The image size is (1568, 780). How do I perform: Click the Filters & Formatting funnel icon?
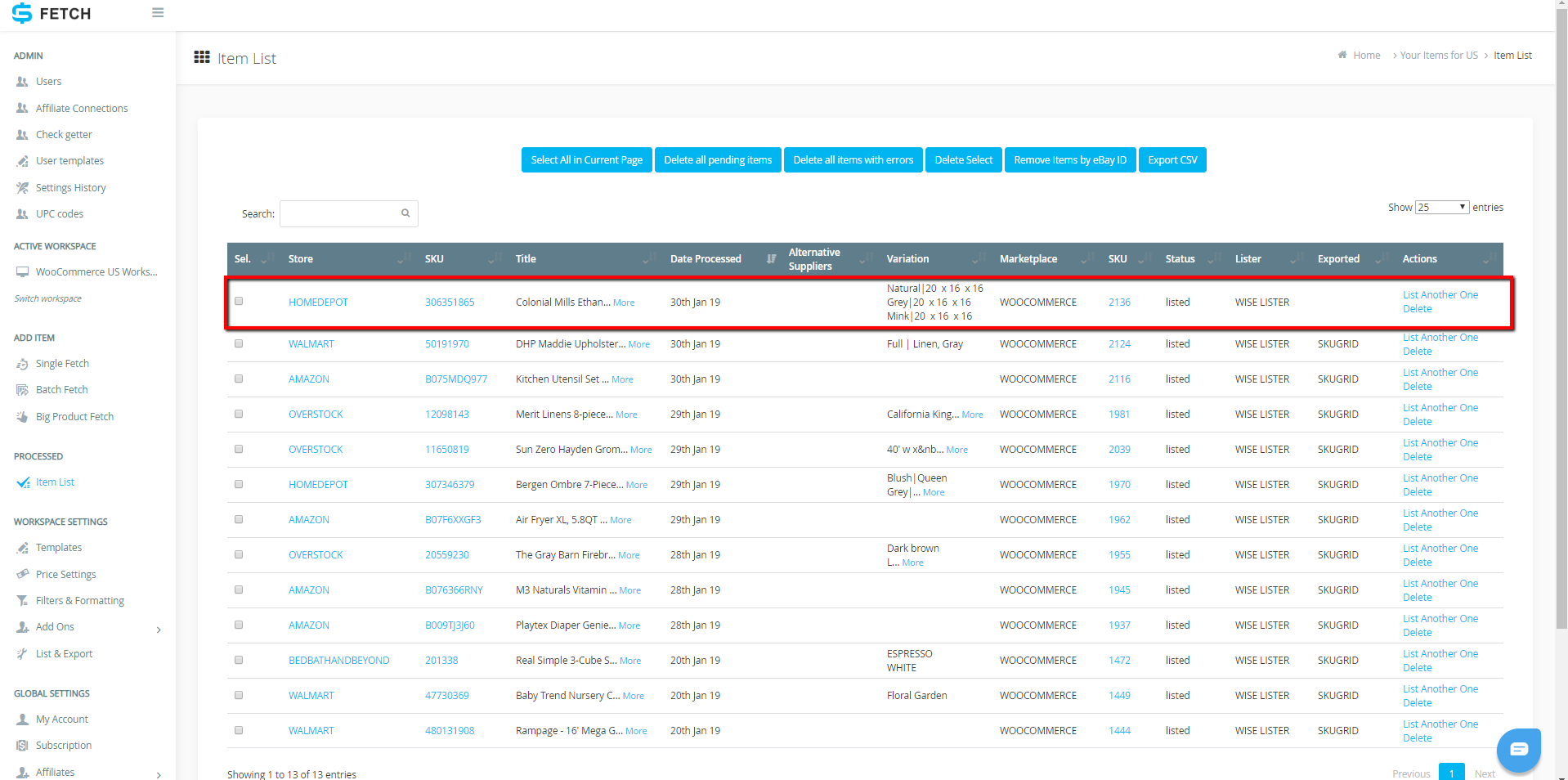point(22,601)
